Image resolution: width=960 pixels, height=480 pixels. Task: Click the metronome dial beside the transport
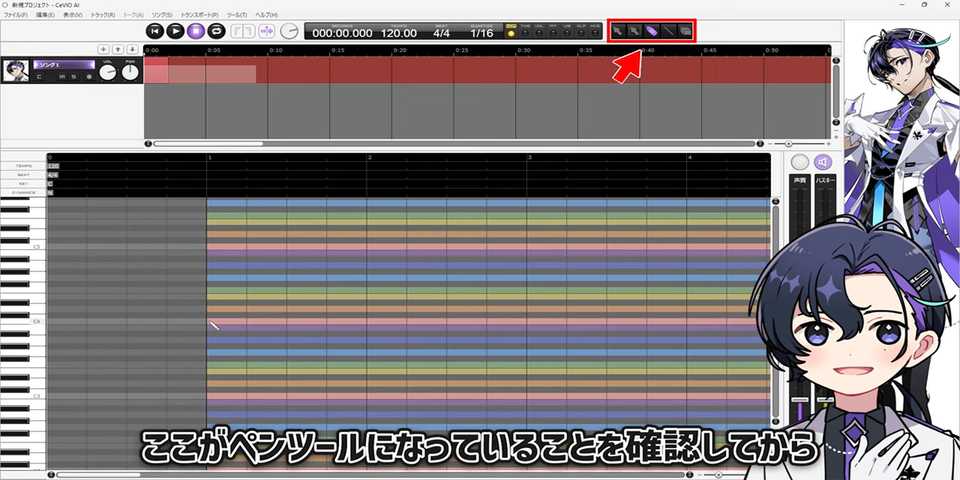289,31
